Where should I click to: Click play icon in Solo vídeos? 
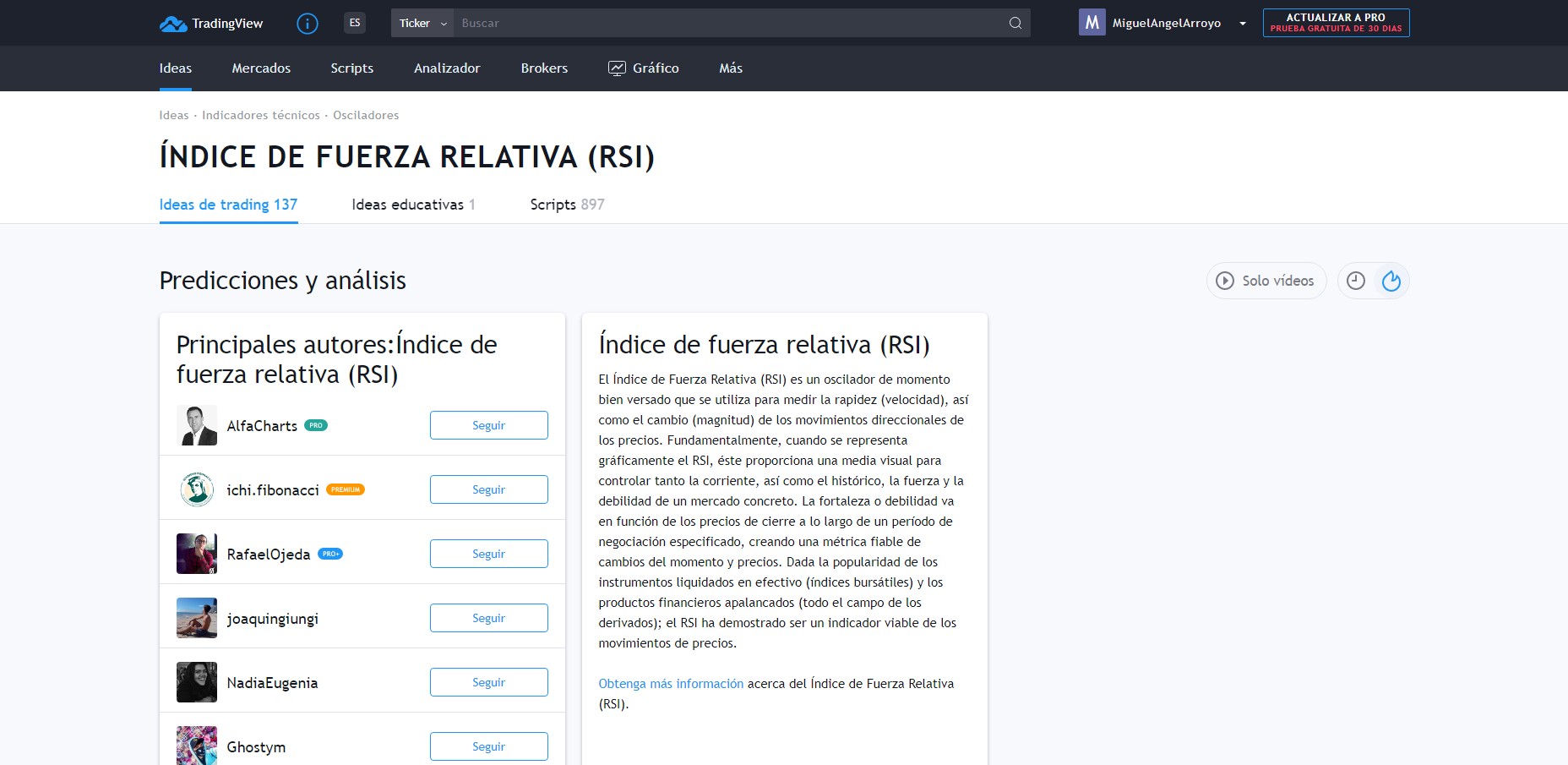1225,281
